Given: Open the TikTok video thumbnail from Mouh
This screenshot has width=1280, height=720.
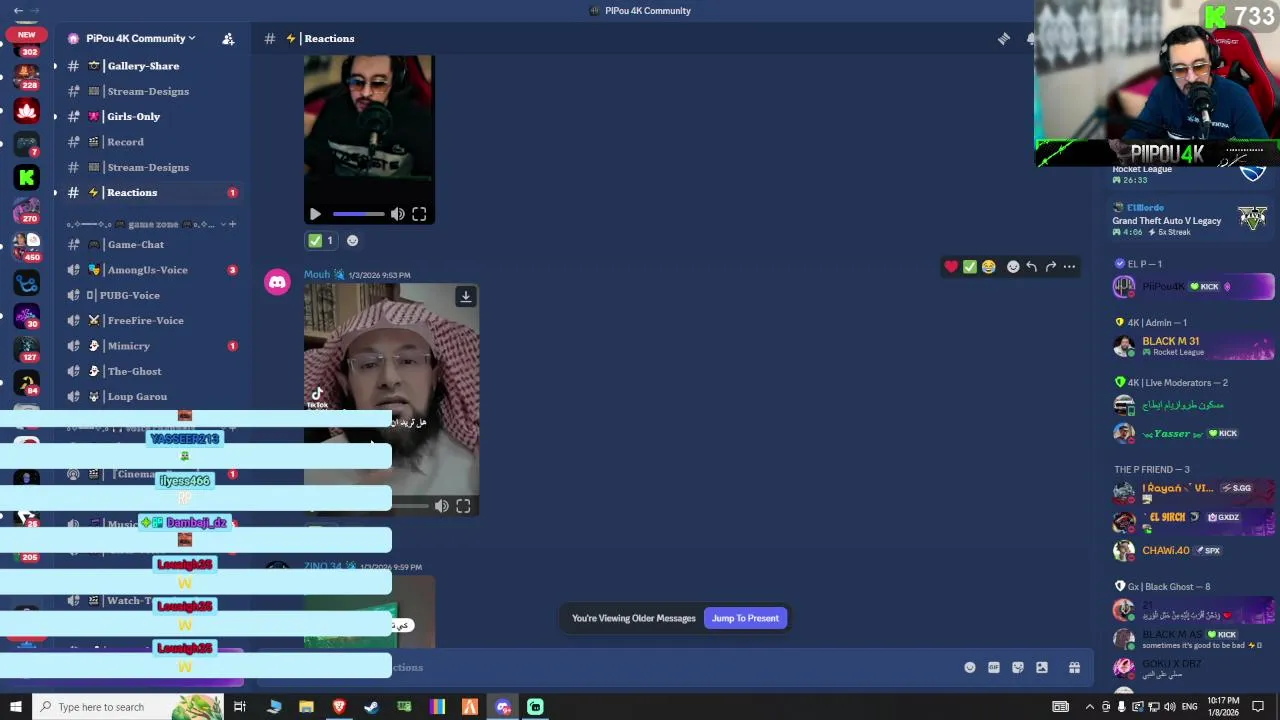Looking at the screenshot, I should point(391,399).
